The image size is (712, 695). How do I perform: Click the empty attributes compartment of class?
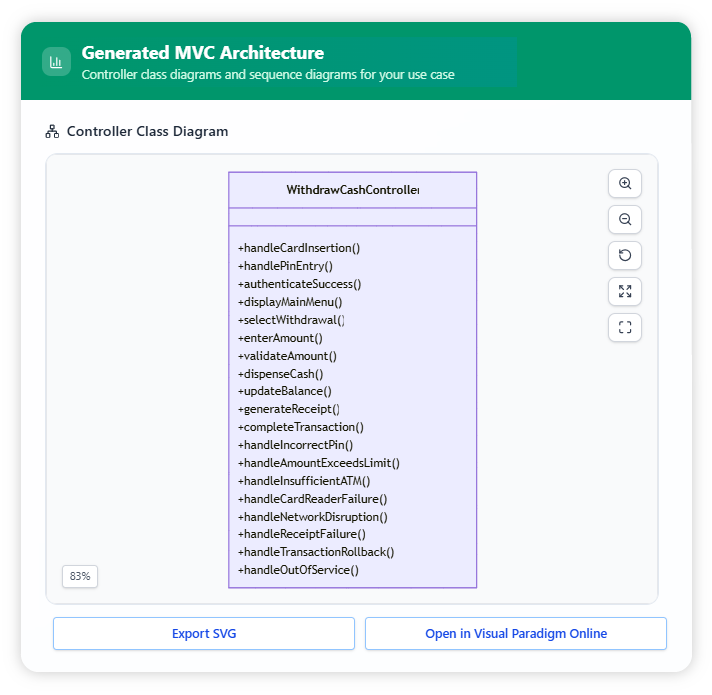pyautogui.click(x=352, y=217)
